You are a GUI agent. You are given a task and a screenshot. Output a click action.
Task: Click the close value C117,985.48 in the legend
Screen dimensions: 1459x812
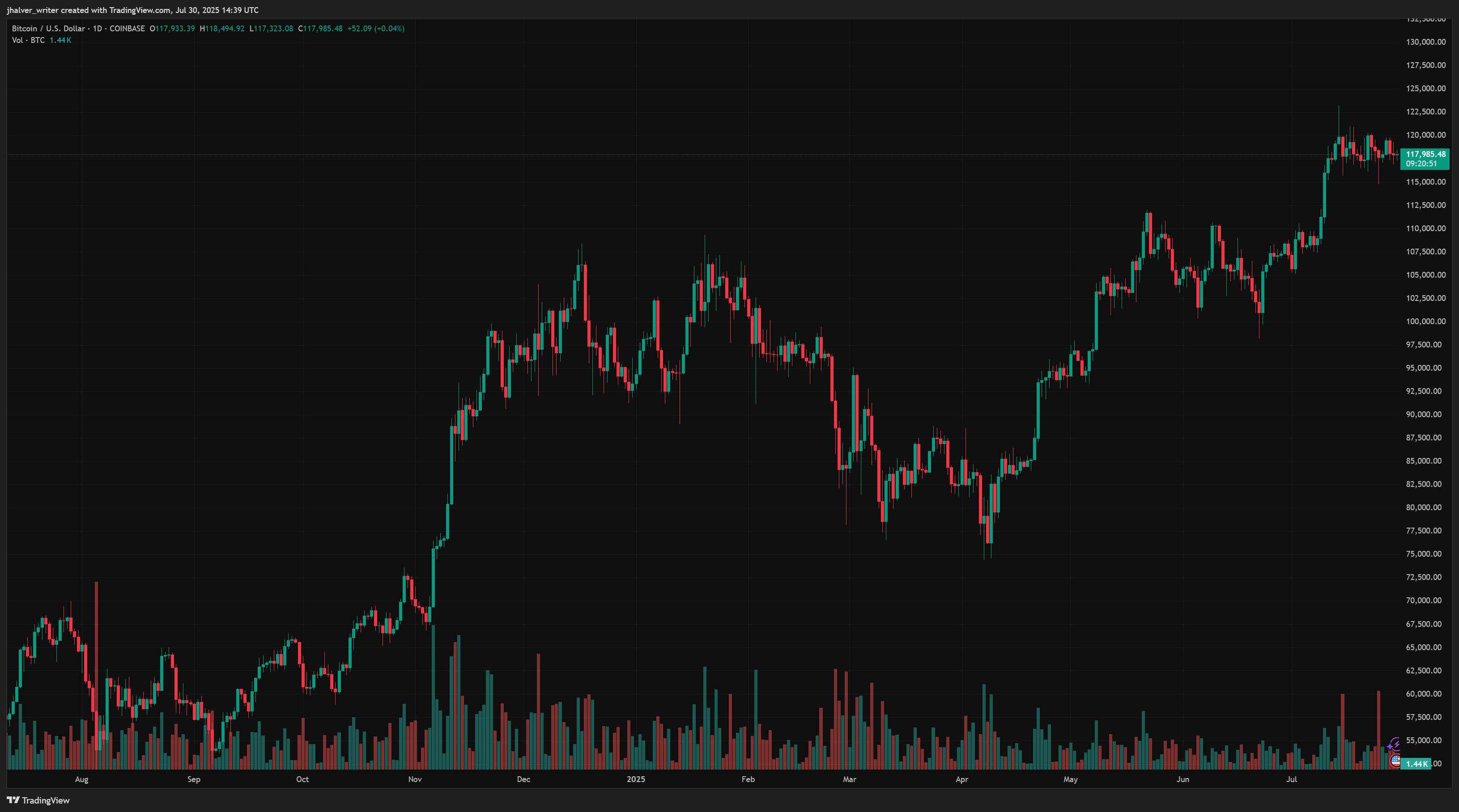[x=321, y=28]
